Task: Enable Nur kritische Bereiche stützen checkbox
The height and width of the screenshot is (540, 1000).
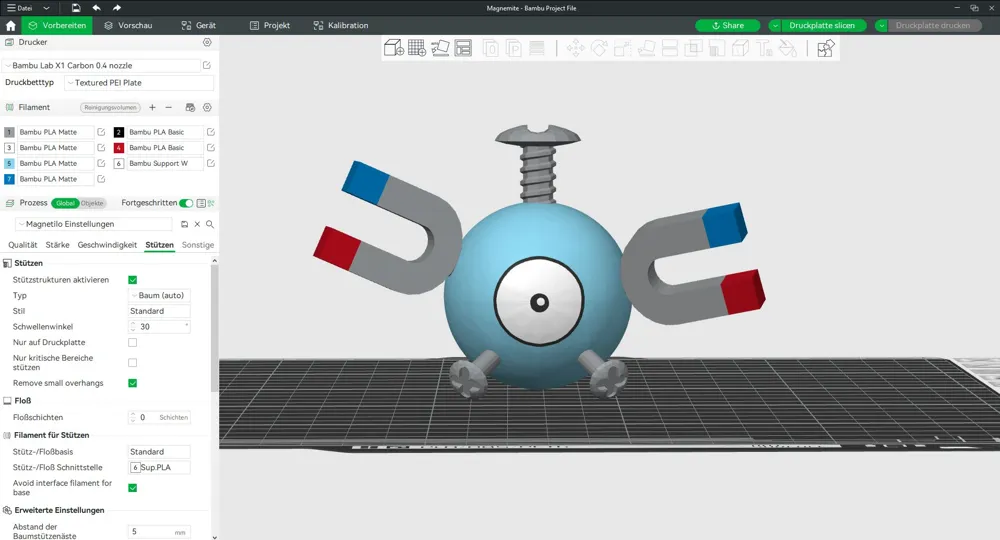Action: click(133, 363)
